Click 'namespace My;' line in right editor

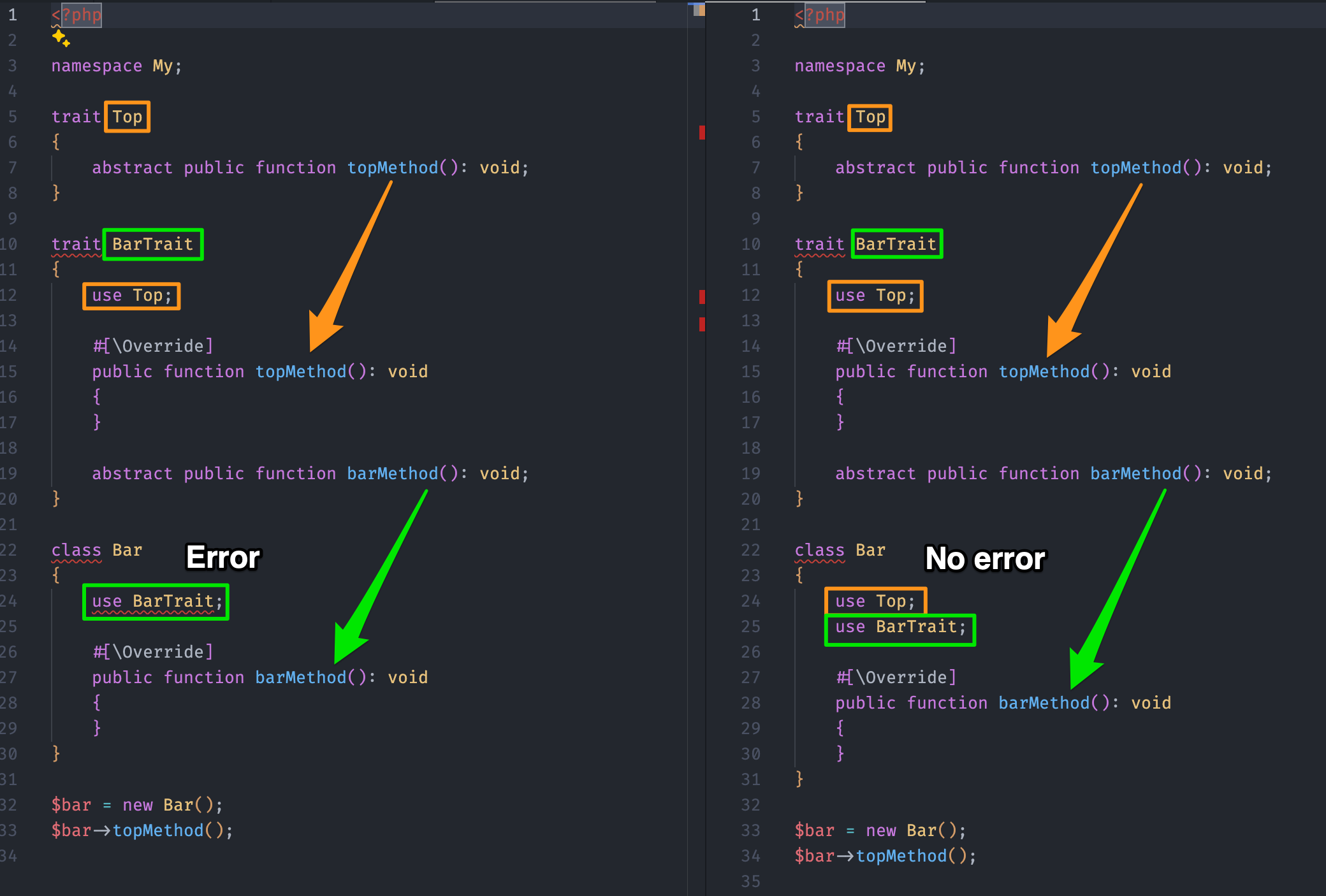pyautogui.click(x=859, y=66)
